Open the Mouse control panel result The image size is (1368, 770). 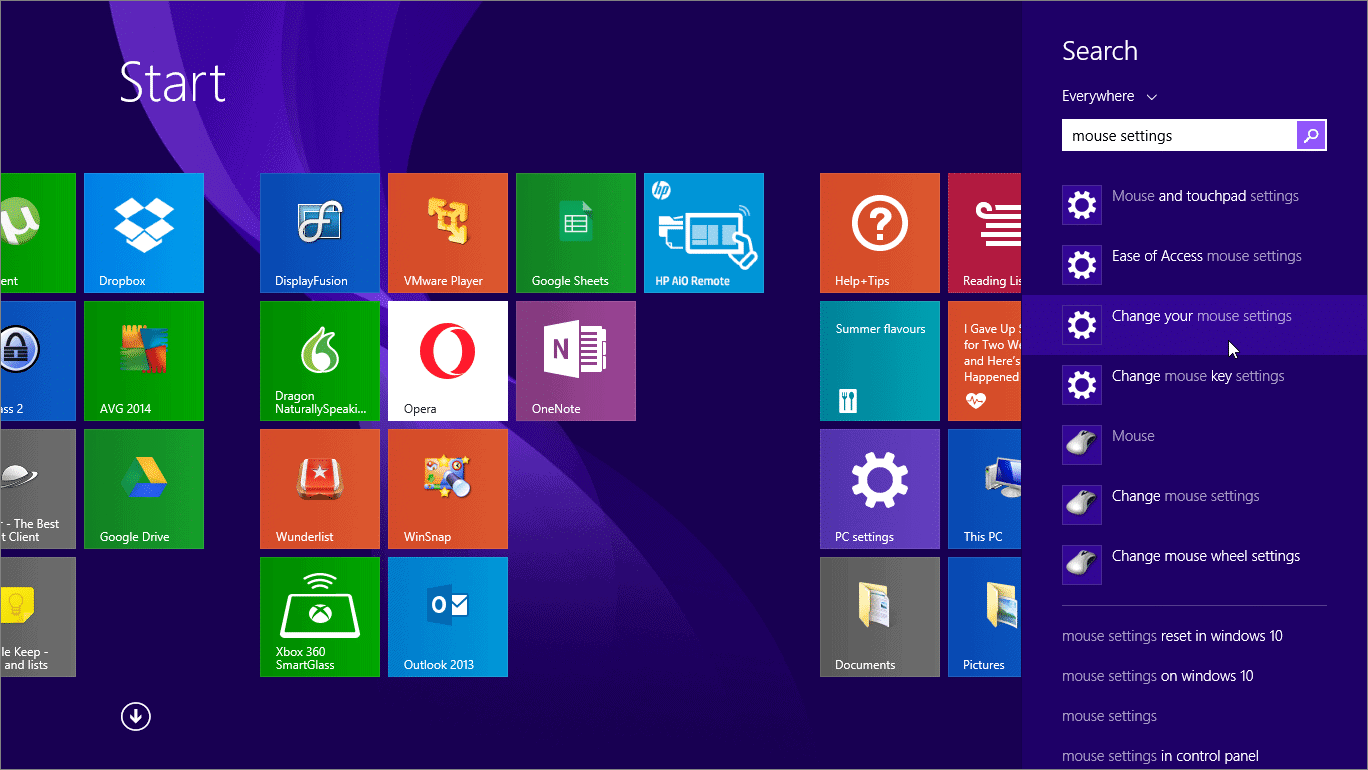click(1195, 445)
